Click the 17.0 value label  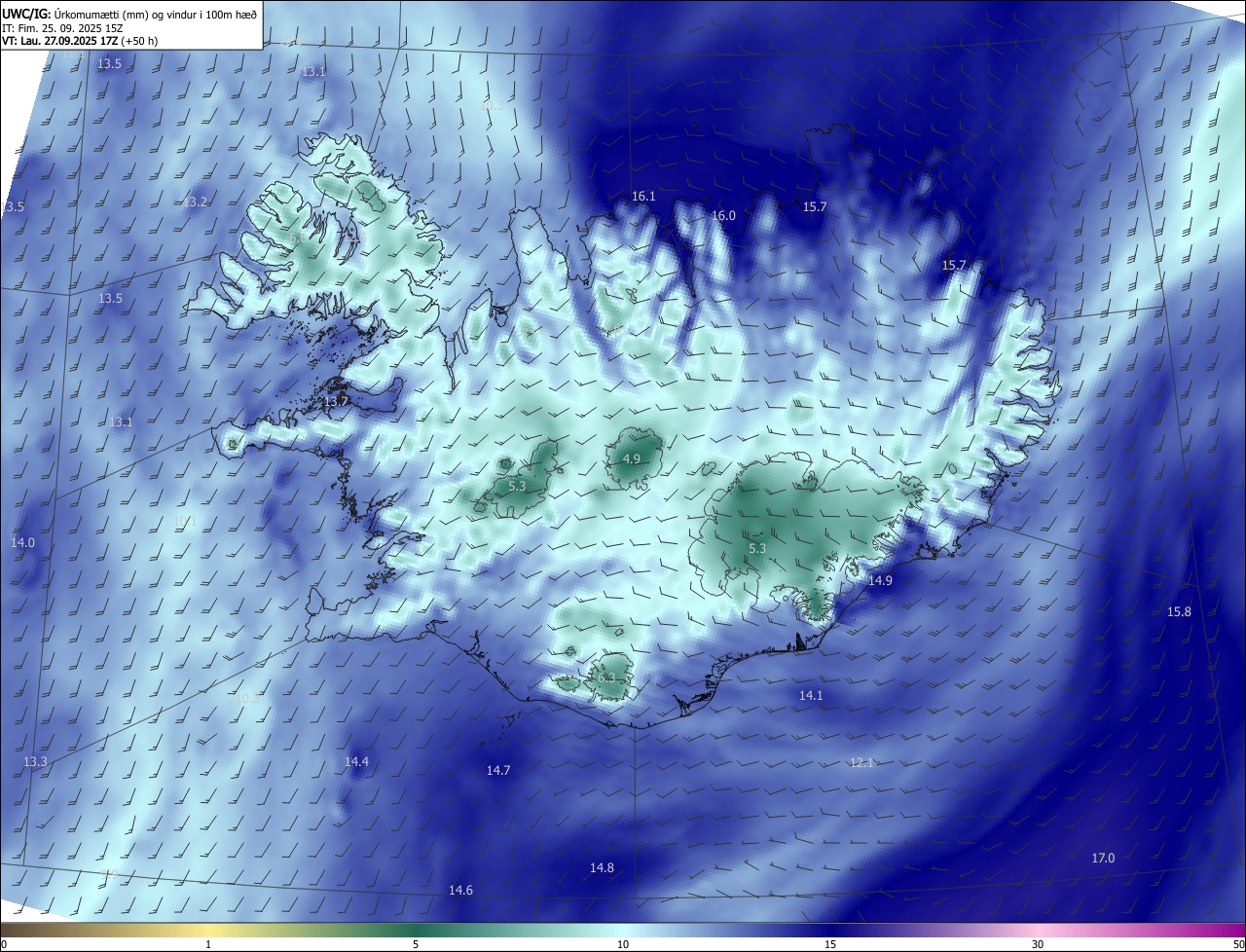point(1103,858)
